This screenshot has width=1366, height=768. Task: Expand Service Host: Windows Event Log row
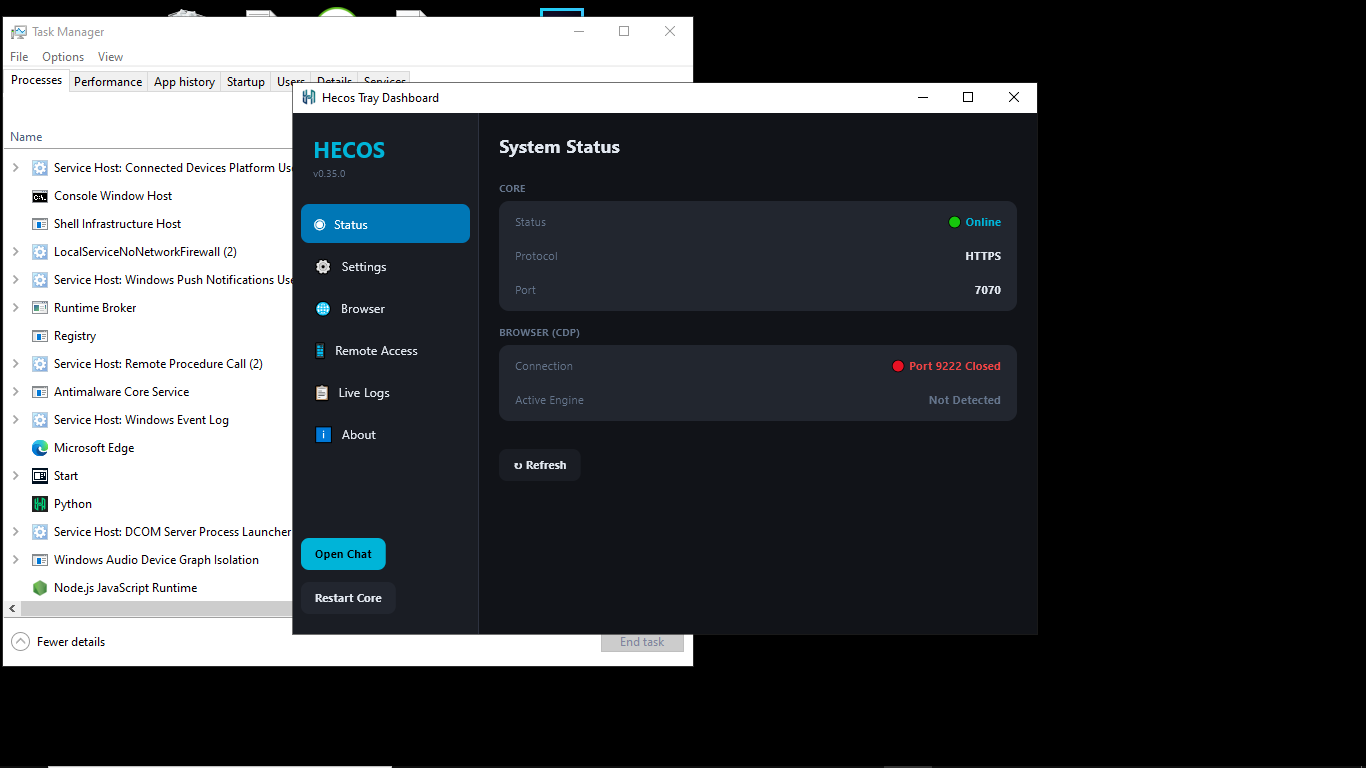pyautogui.click(x=15, y=420)
